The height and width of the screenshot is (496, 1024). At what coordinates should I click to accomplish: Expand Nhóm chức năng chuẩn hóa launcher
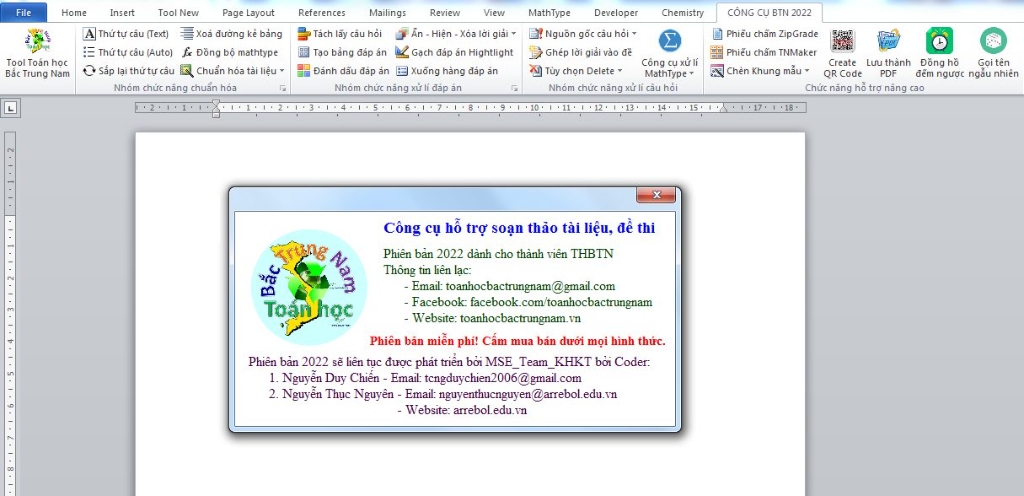pyautogui.click(x=283, y=87)
